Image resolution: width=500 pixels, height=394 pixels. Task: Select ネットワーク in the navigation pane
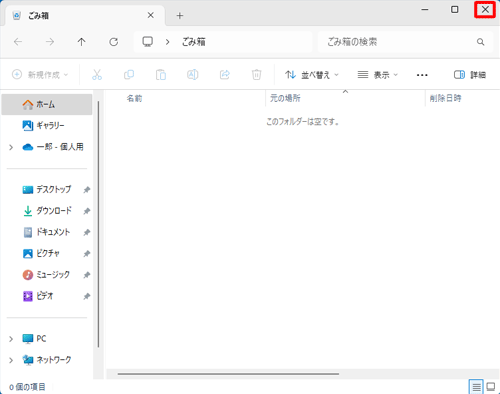coord(47,360)
